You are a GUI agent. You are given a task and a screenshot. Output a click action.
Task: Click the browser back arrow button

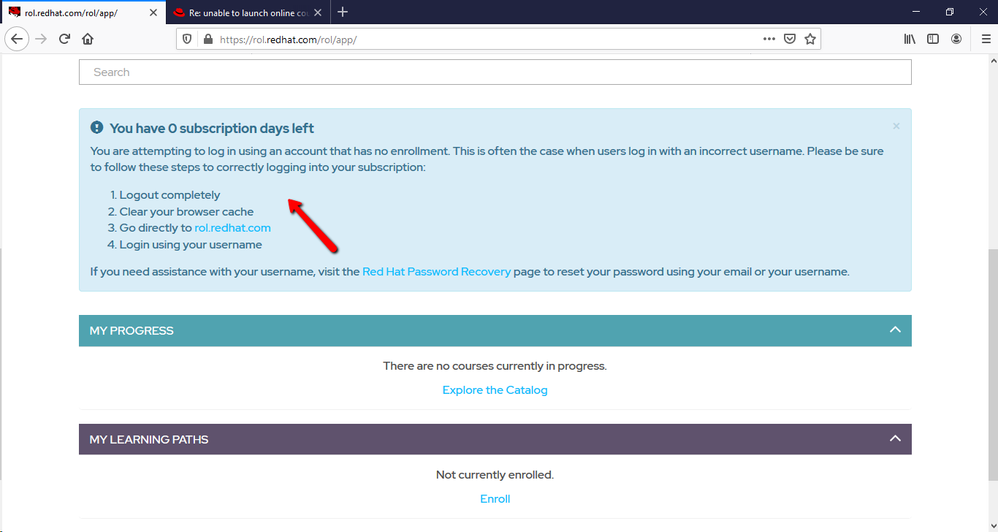[17, 39]
